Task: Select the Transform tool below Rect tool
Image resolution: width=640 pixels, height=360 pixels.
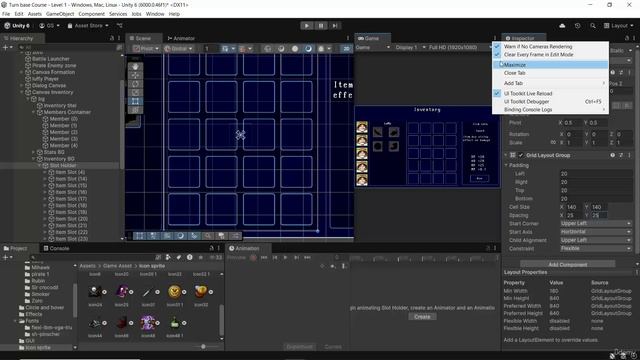Action: click(135, 109)
